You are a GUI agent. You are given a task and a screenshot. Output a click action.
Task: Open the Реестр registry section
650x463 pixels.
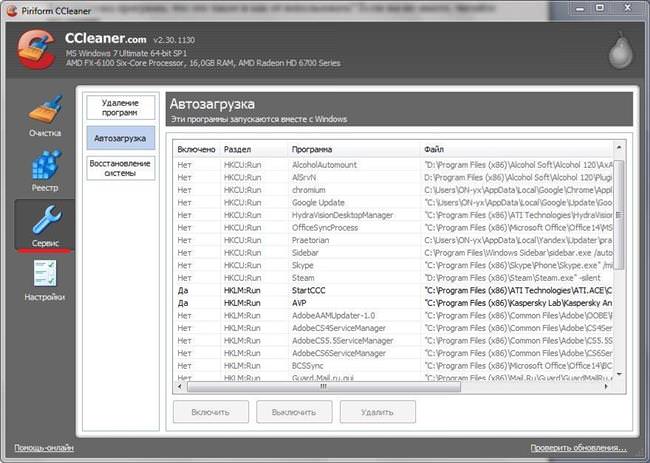coord(45,170)
